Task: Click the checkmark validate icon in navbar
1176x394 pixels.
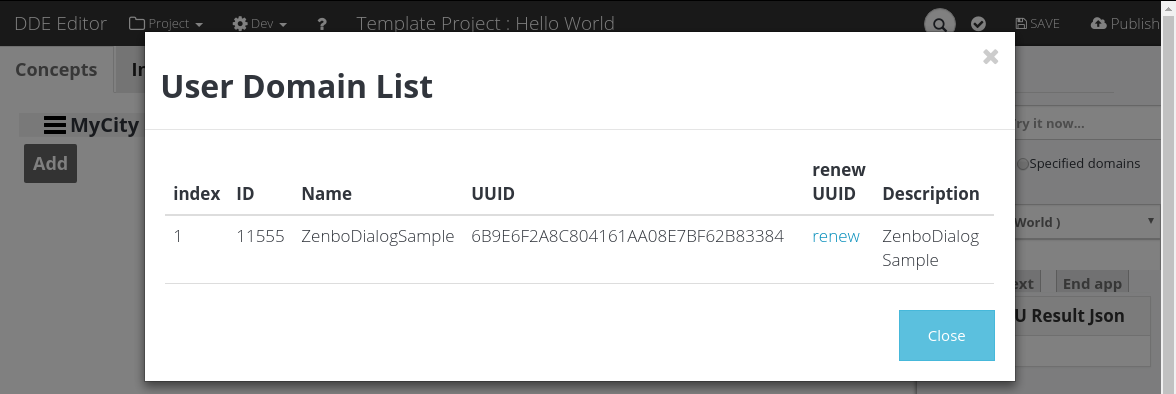Action: point(978,24)
